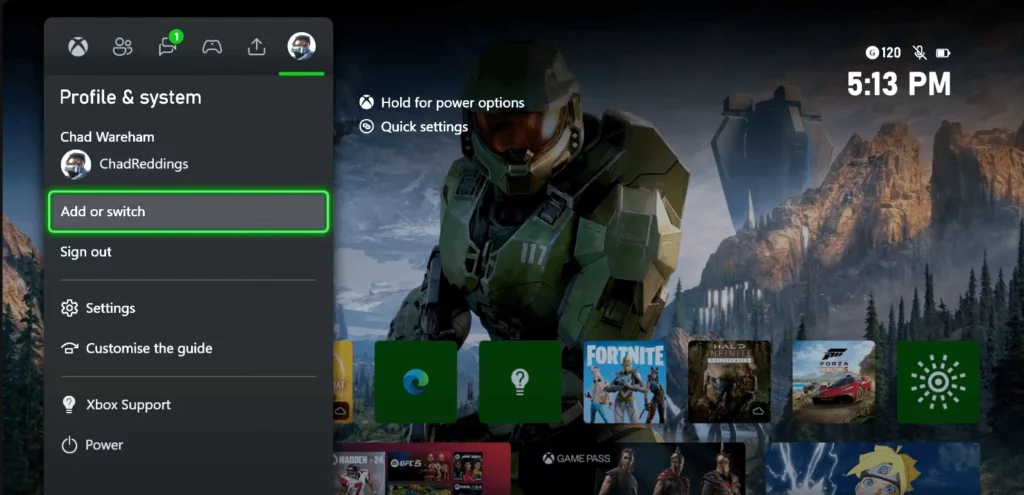Click the Chad Wareham name text
The width and height of the screenshot is (1024, 495).
[107, 137]
